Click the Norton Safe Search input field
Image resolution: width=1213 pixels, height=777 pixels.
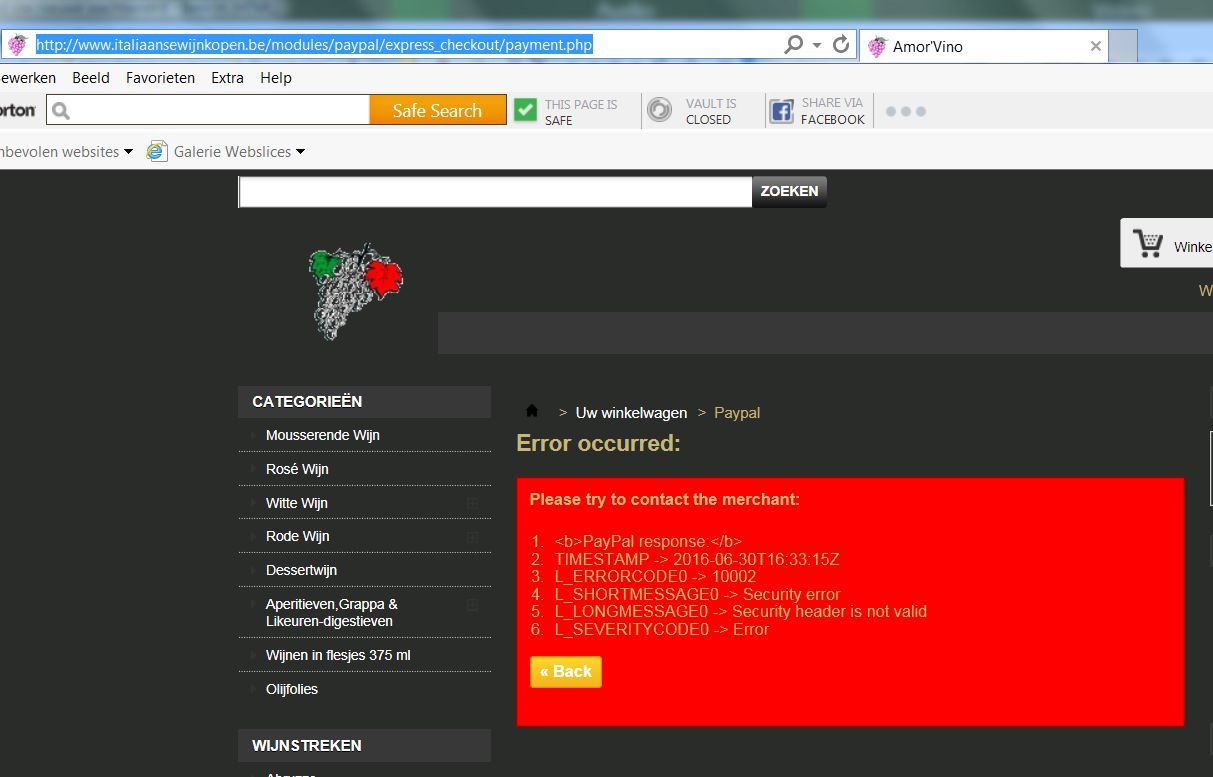coord(208,110)
